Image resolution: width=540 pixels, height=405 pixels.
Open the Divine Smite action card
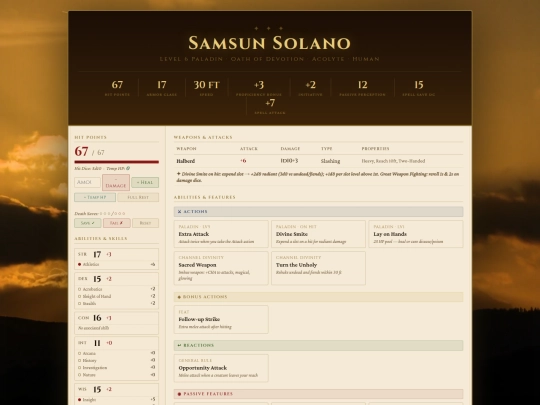318,234
